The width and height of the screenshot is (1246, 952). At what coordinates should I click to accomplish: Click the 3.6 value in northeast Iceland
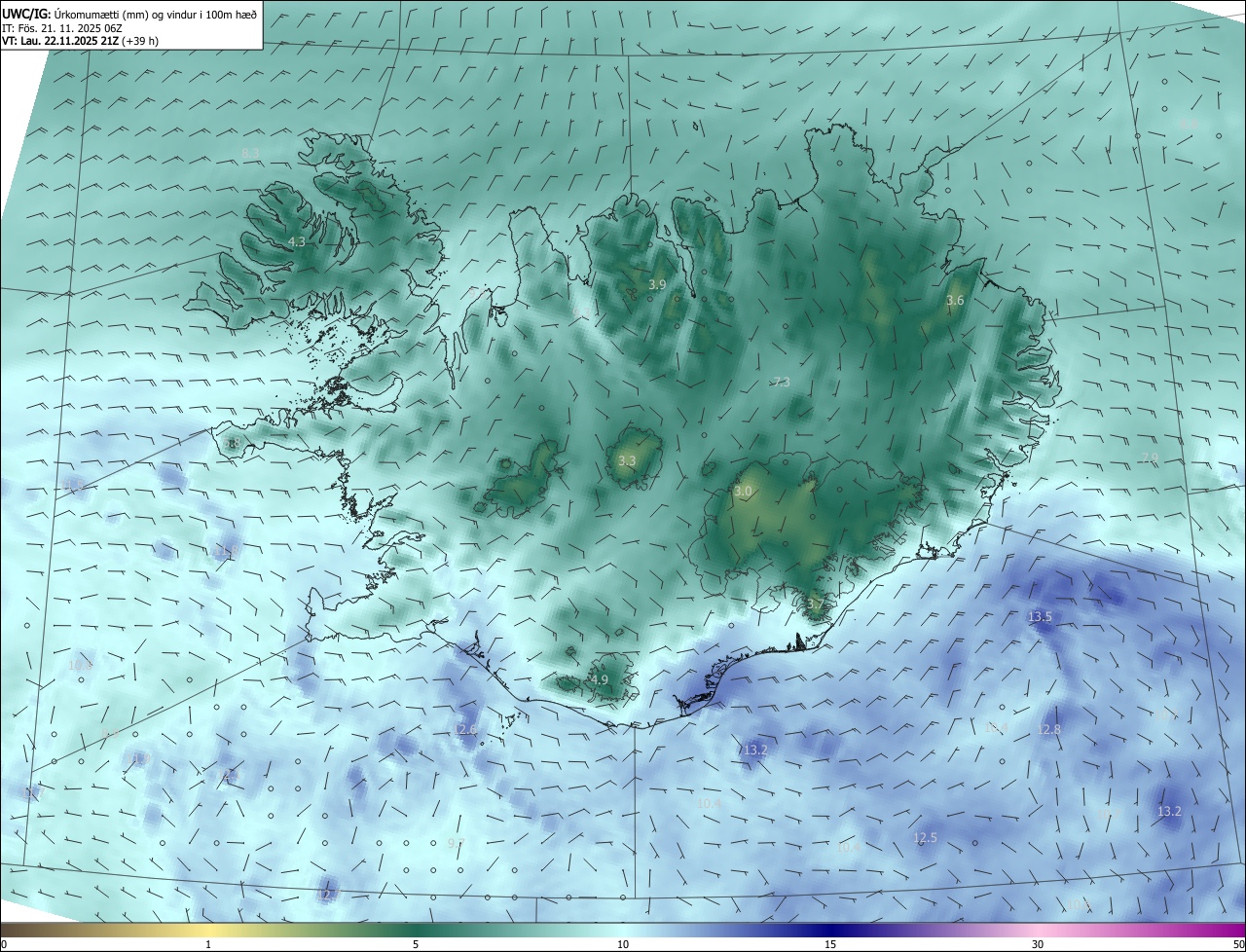click(x=955, y=301)
